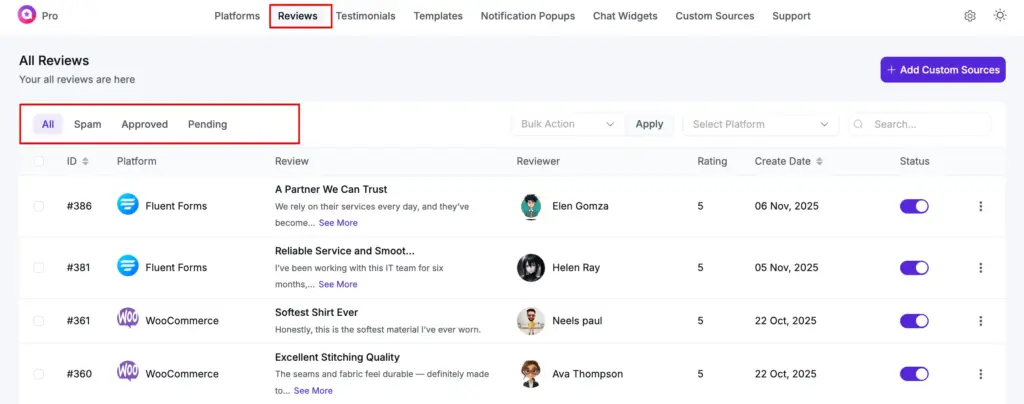Select all reviews header checkbox
1024x404 pixels.
[x=39, y=161]
